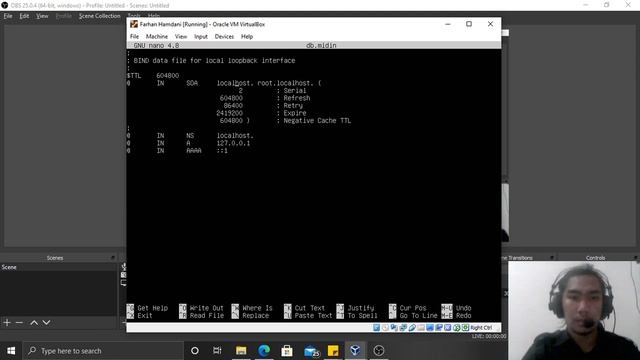
Task: Click '86400' Retry value
Action: coord(233,105)
